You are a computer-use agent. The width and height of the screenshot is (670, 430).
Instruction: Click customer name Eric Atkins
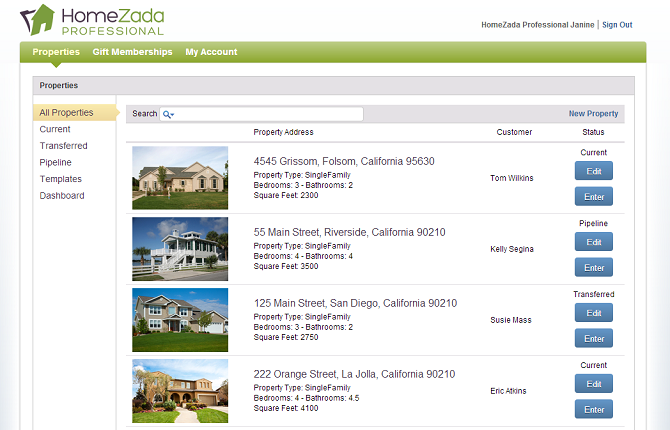tap(508, 391)
